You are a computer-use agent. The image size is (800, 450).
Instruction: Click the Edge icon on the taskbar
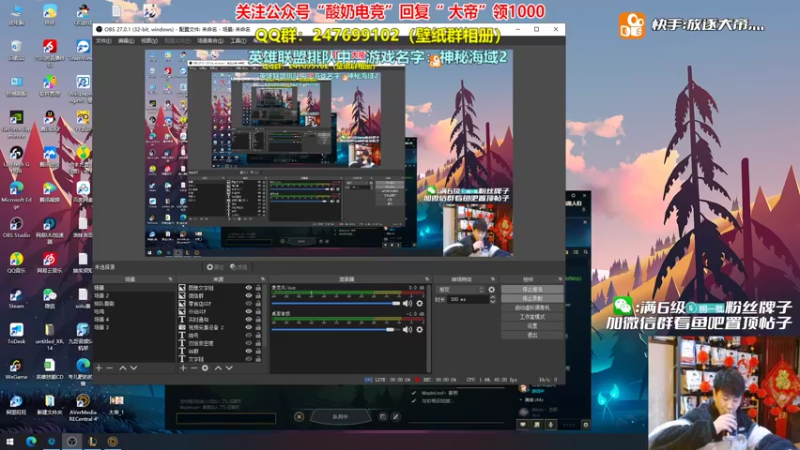pyautogui.click(x=31, y=441)
